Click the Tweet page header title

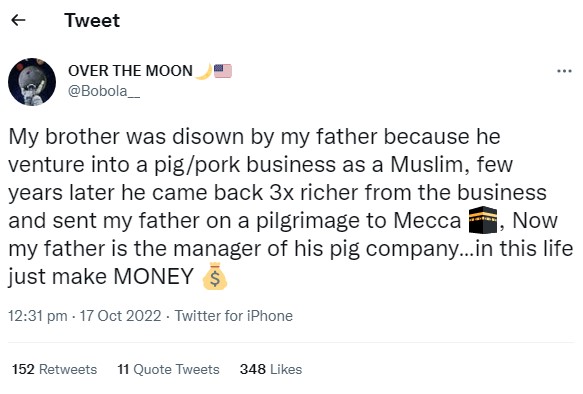(x=92, y=20)
